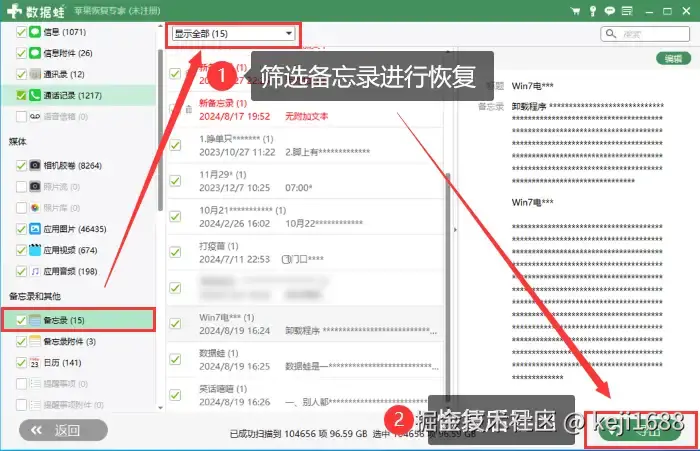This screenshot has width=700, height=451.
Task: Click the sidebar scroll-down arrow
Action: 161,407
